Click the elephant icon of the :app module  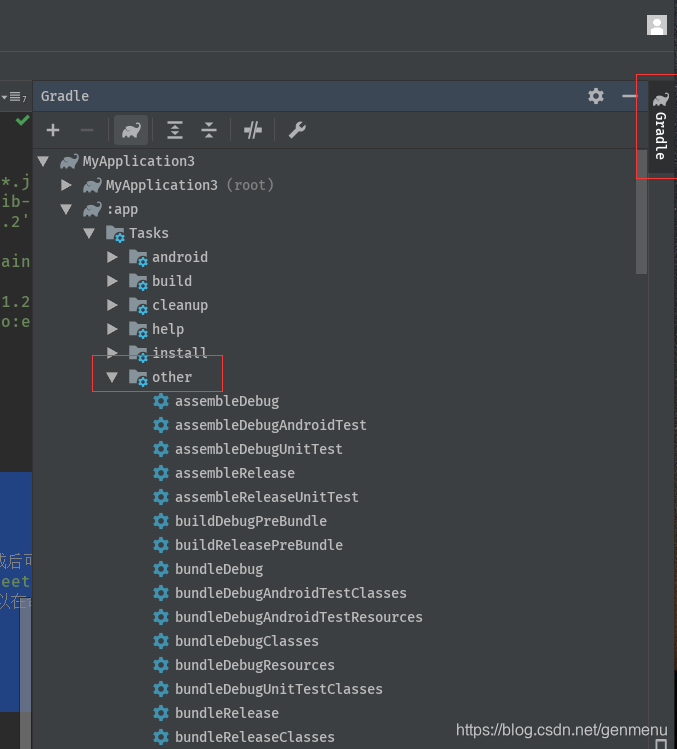[92, 209]
